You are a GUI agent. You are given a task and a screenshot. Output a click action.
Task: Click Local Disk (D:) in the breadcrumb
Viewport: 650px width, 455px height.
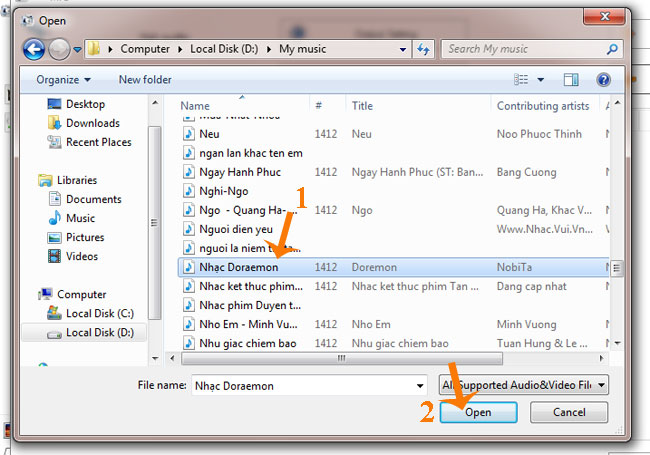(x=224, y=49)
